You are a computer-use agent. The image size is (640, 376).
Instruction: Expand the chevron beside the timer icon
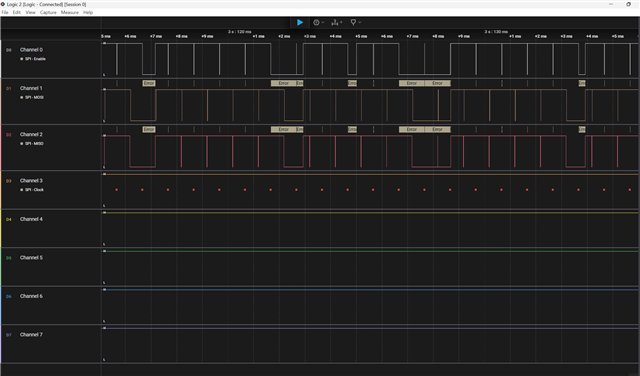point(323,22)
